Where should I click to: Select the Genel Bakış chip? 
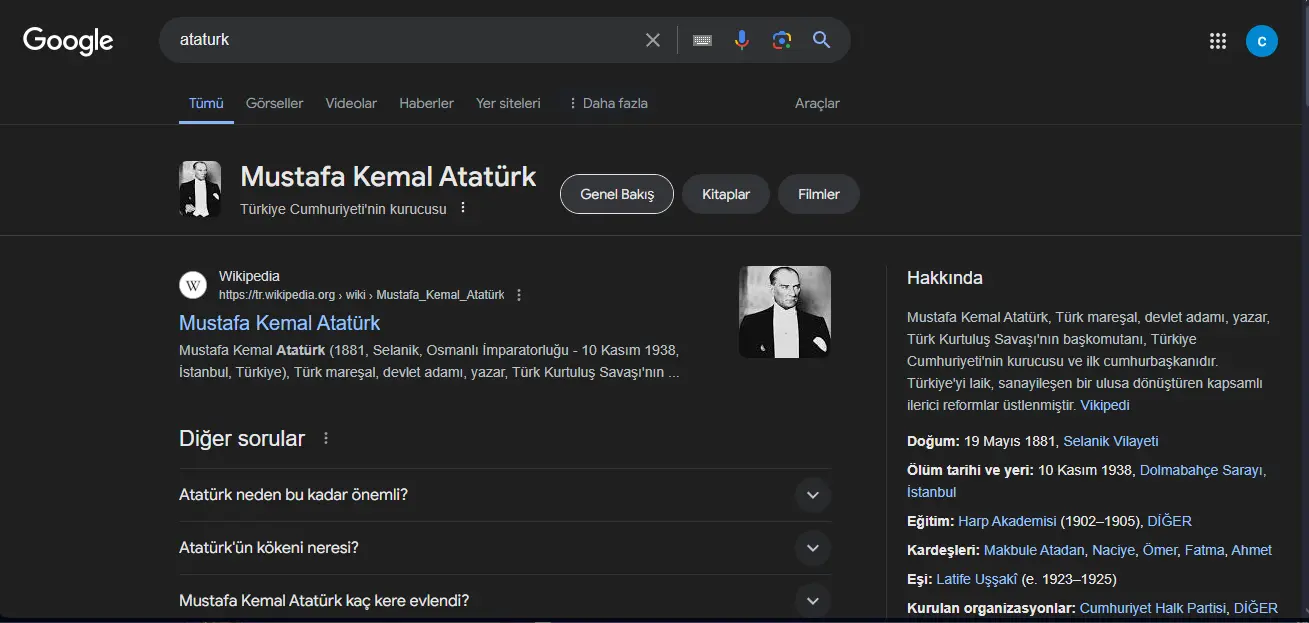pos(617,194)
